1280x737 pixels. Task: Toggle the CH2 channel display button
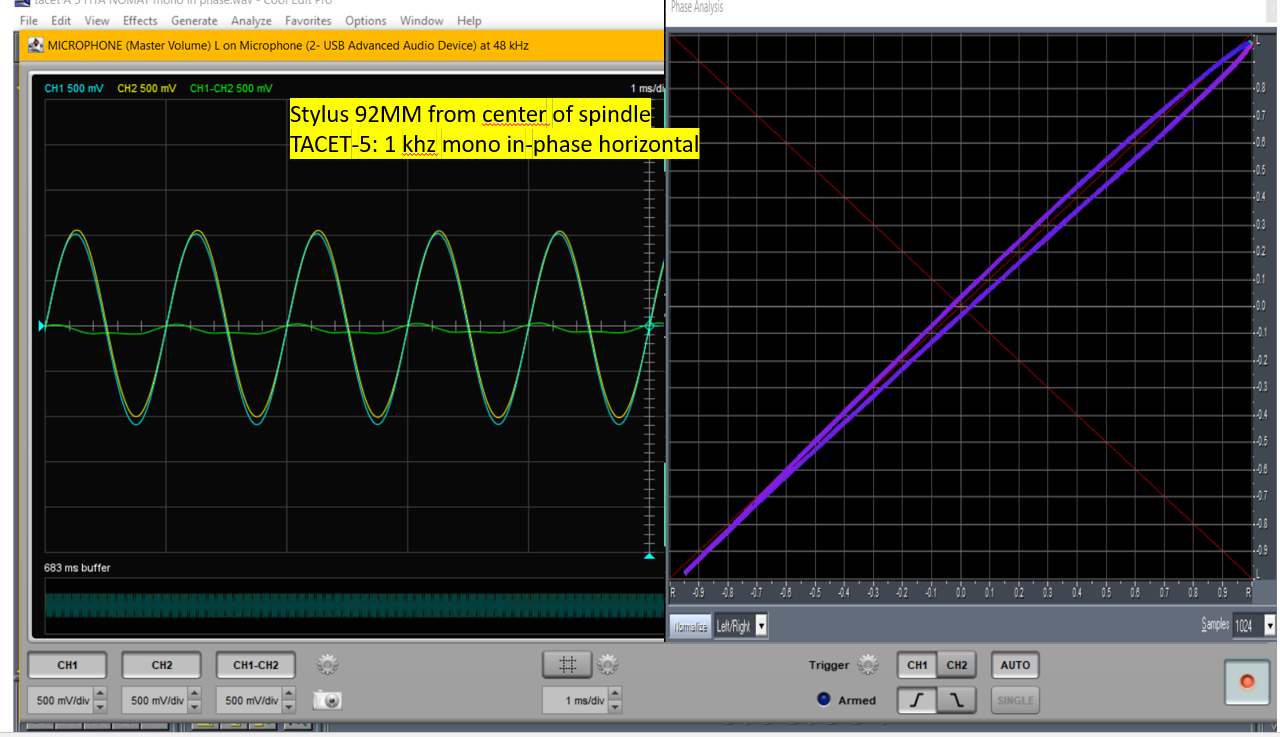161,664
